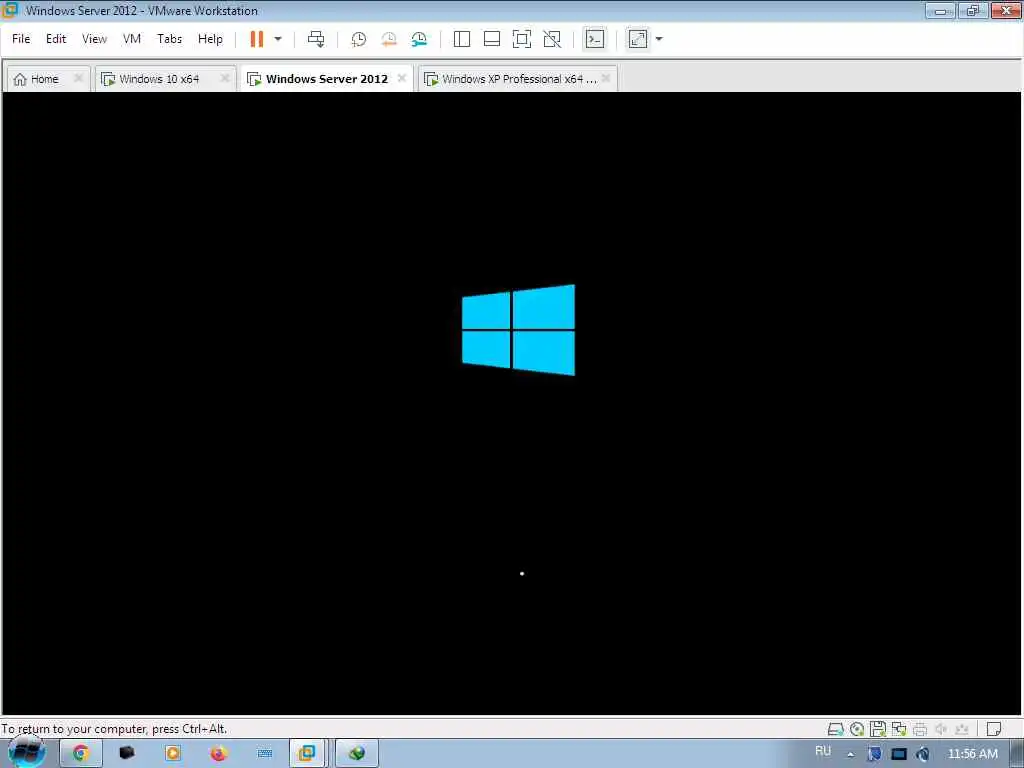Open the message log note icon
The image size is (1024, 768).
994,729
